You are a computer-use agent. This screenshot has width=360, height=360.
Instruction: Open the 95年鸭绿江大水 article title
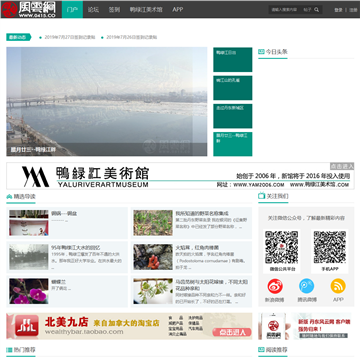tap(75, 248)
